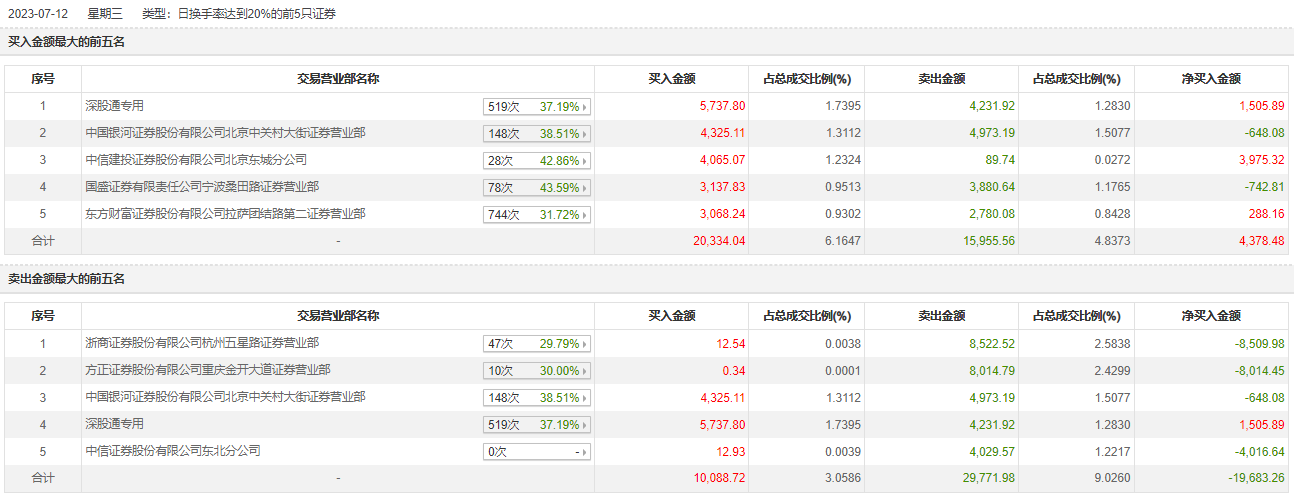Click the 买入金额最大的前五名 section title
Screen dimensions: 1294x497
[x=67, y=42]
